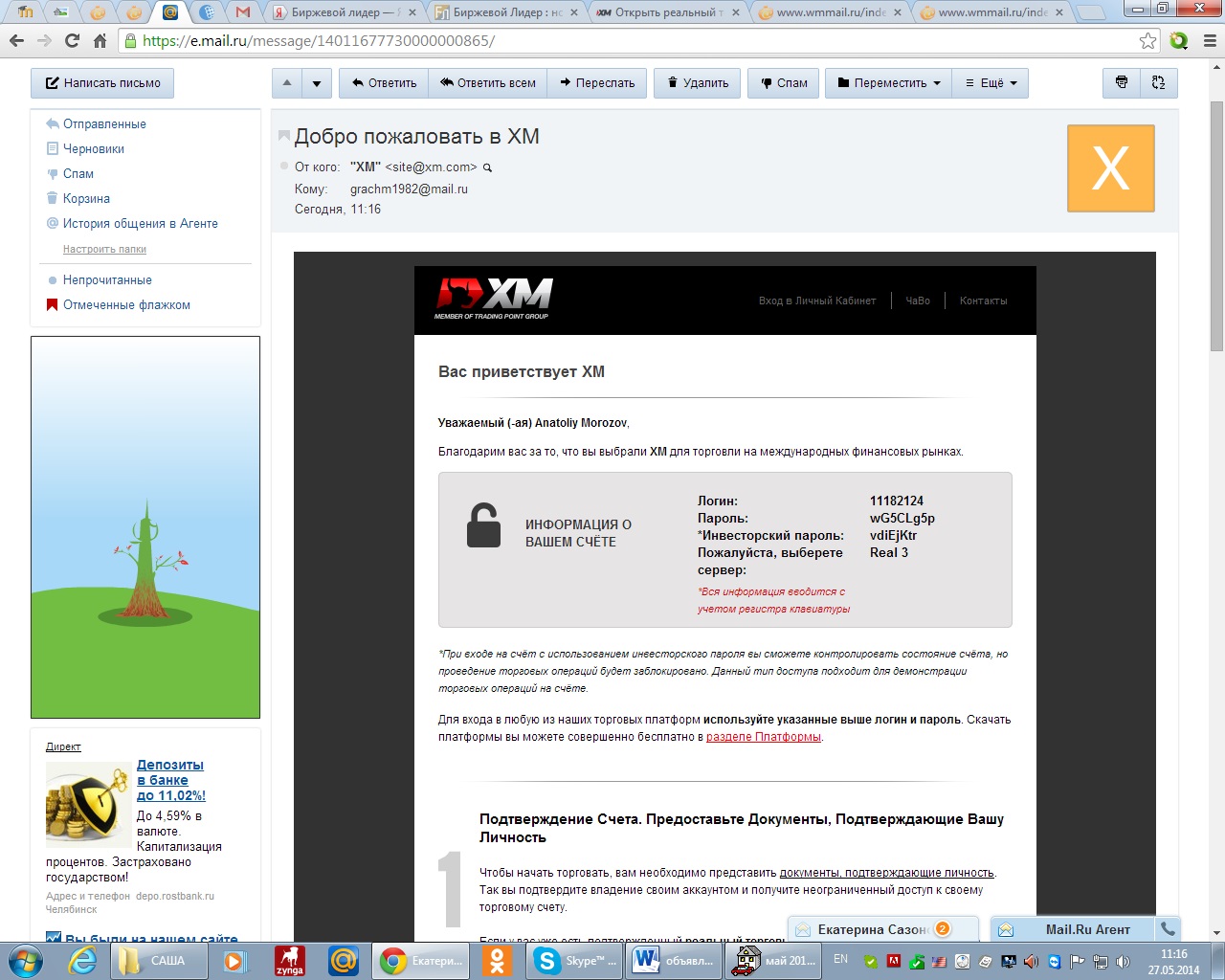Image resolution: width=1225 pixels, height=980 pixels.
Task: Go back to the previous page
Action: point(16,41)
